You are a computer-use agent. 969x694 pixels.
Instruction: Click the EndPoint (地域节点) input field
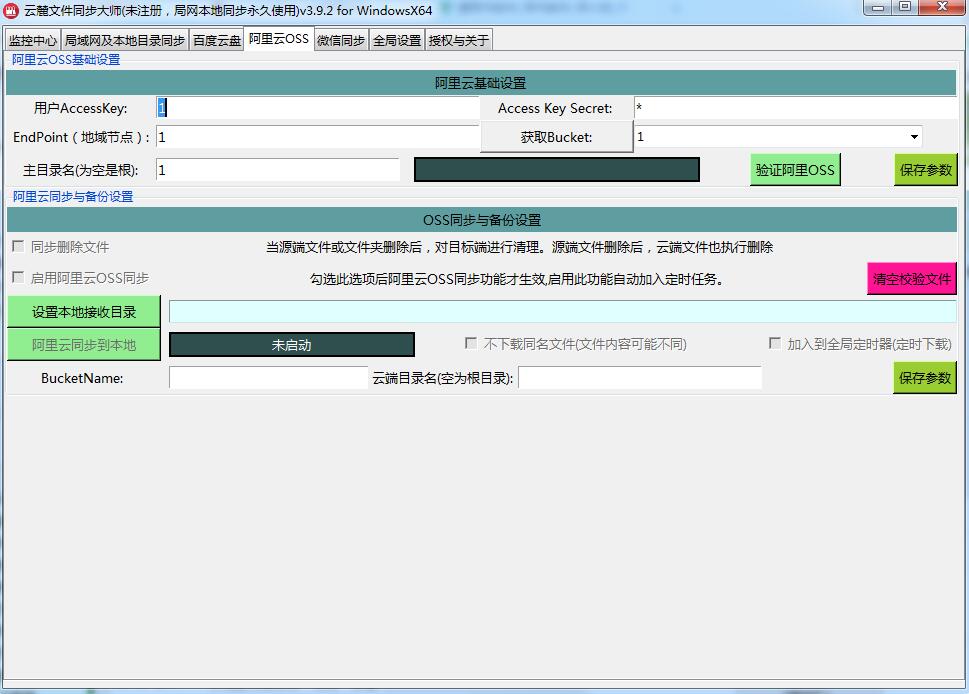(x=318, y=137)
